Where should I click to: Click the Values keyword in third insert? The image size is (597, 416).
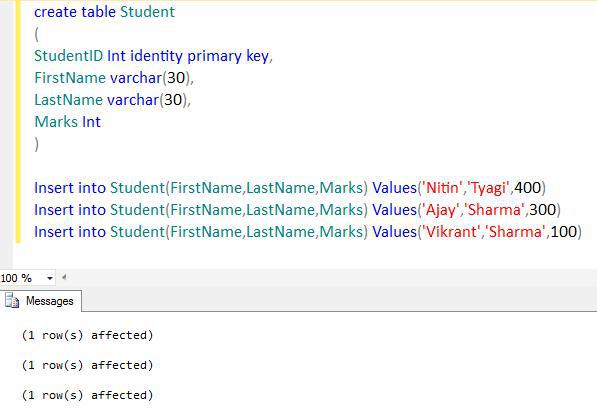click(x=394, y=232)
